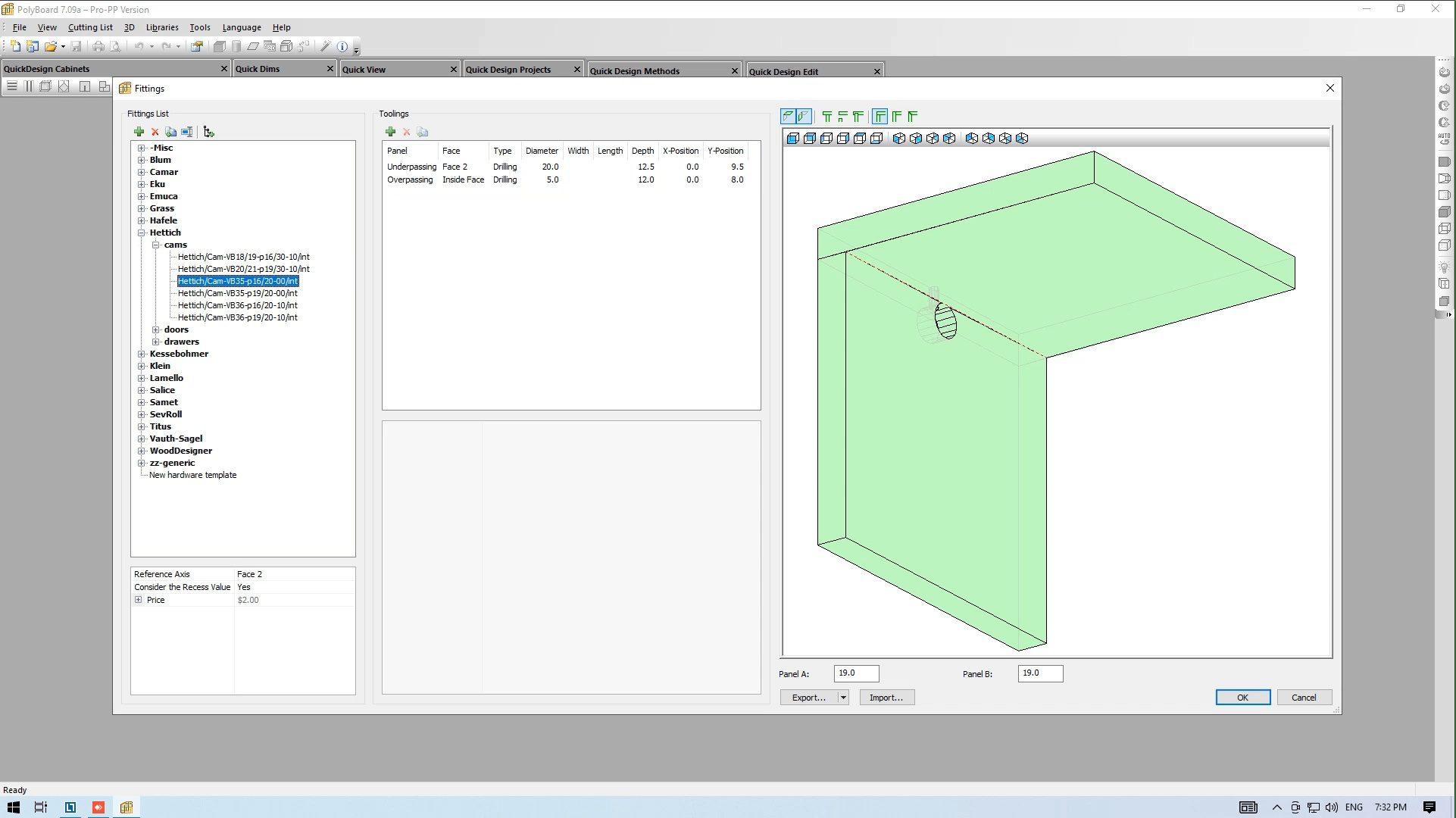The width and height of the screenshot is (1456, 818).
Task: Rename the selected fitting
Action: tap(187, 132)
